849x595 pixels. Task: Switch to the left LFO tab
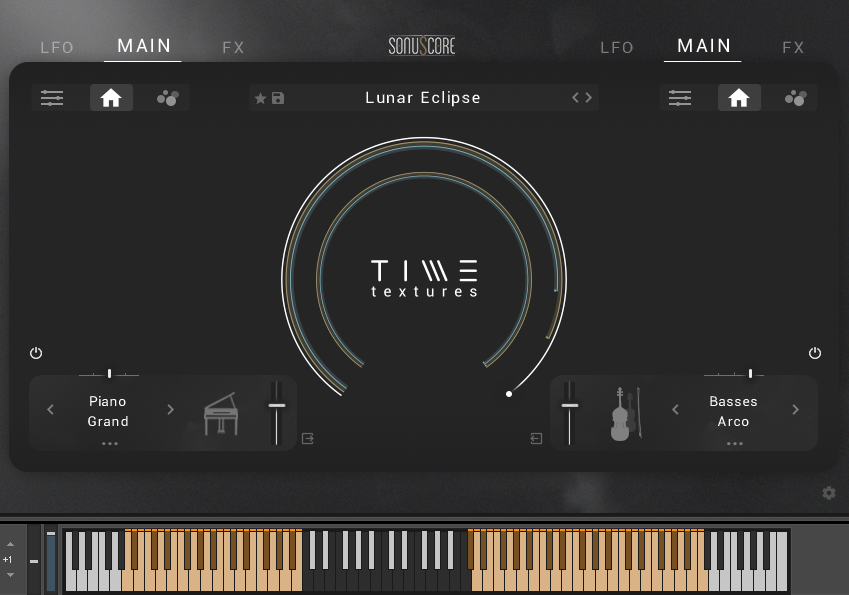[x=57, y=48]
